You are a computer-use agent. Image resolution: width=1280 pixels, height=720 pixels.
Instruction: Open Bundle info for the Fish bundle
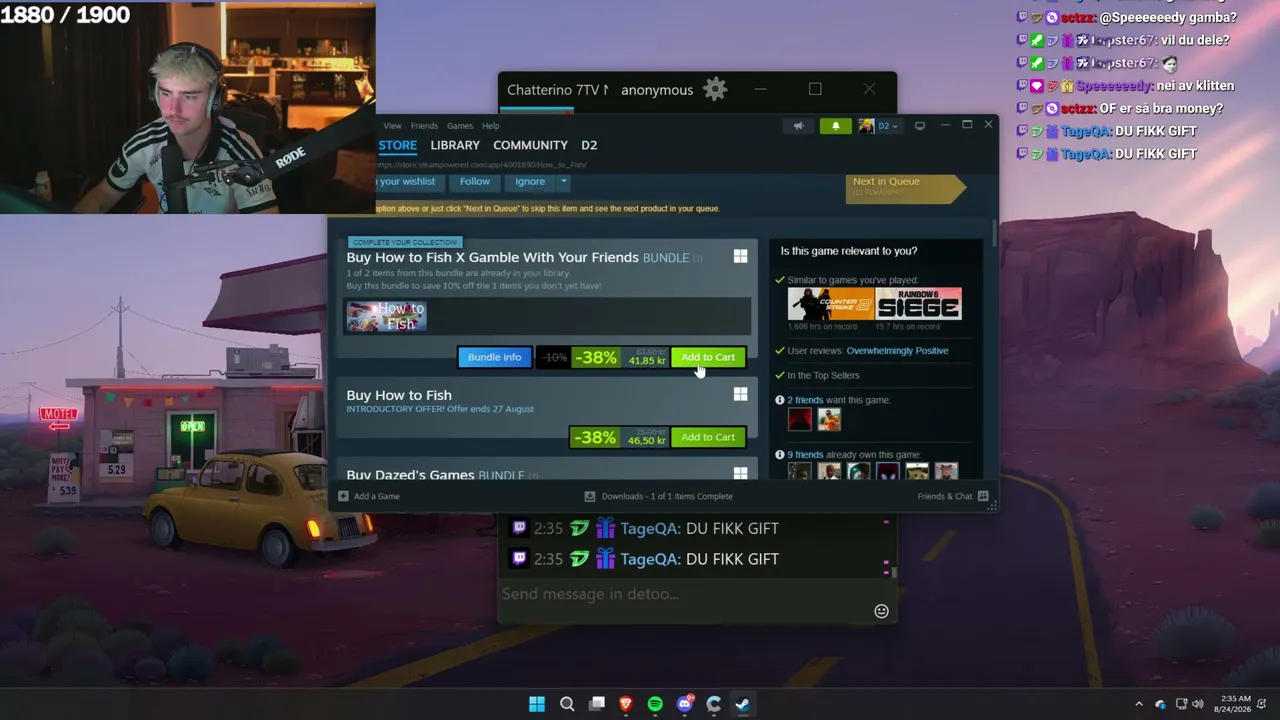pos(494,357)
